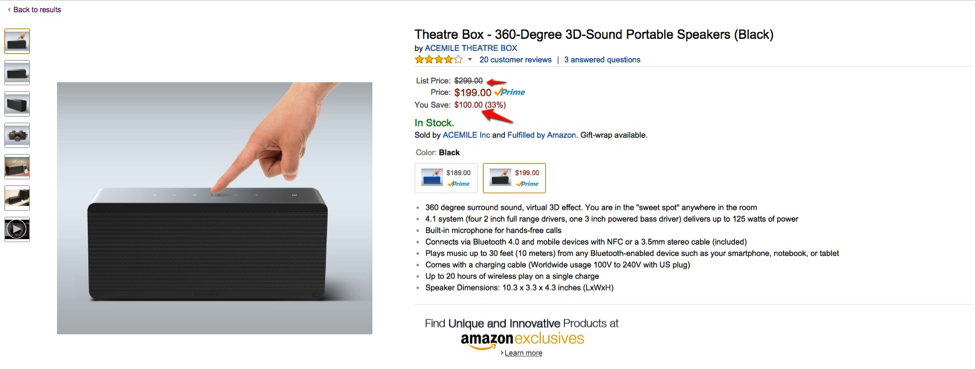The width and height of the screenshot is (975, 369).
Task: Click the main speaker product image
Action: tap(215, 208)
